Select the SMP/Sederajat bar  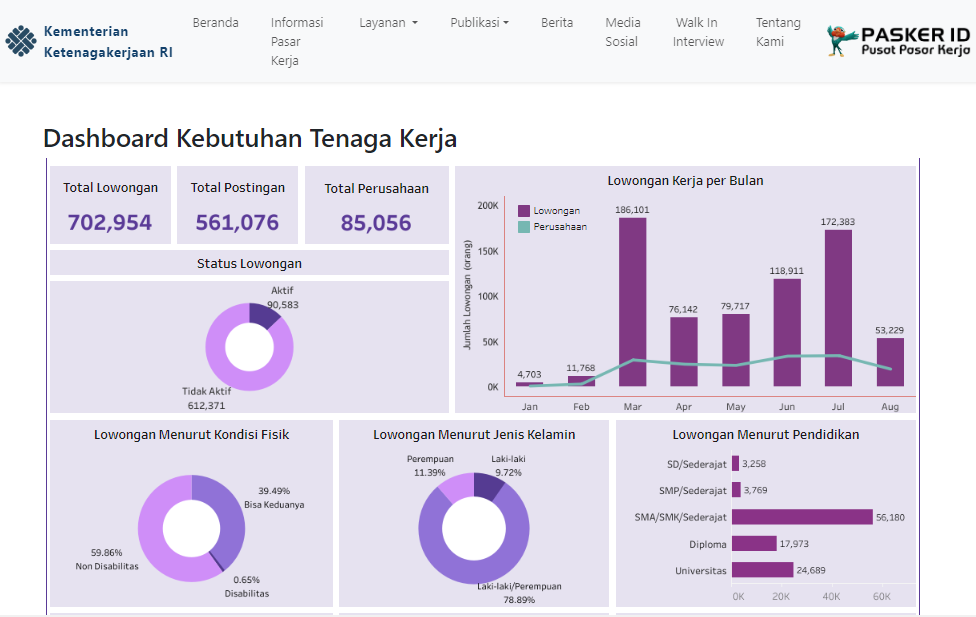point(736,490)
